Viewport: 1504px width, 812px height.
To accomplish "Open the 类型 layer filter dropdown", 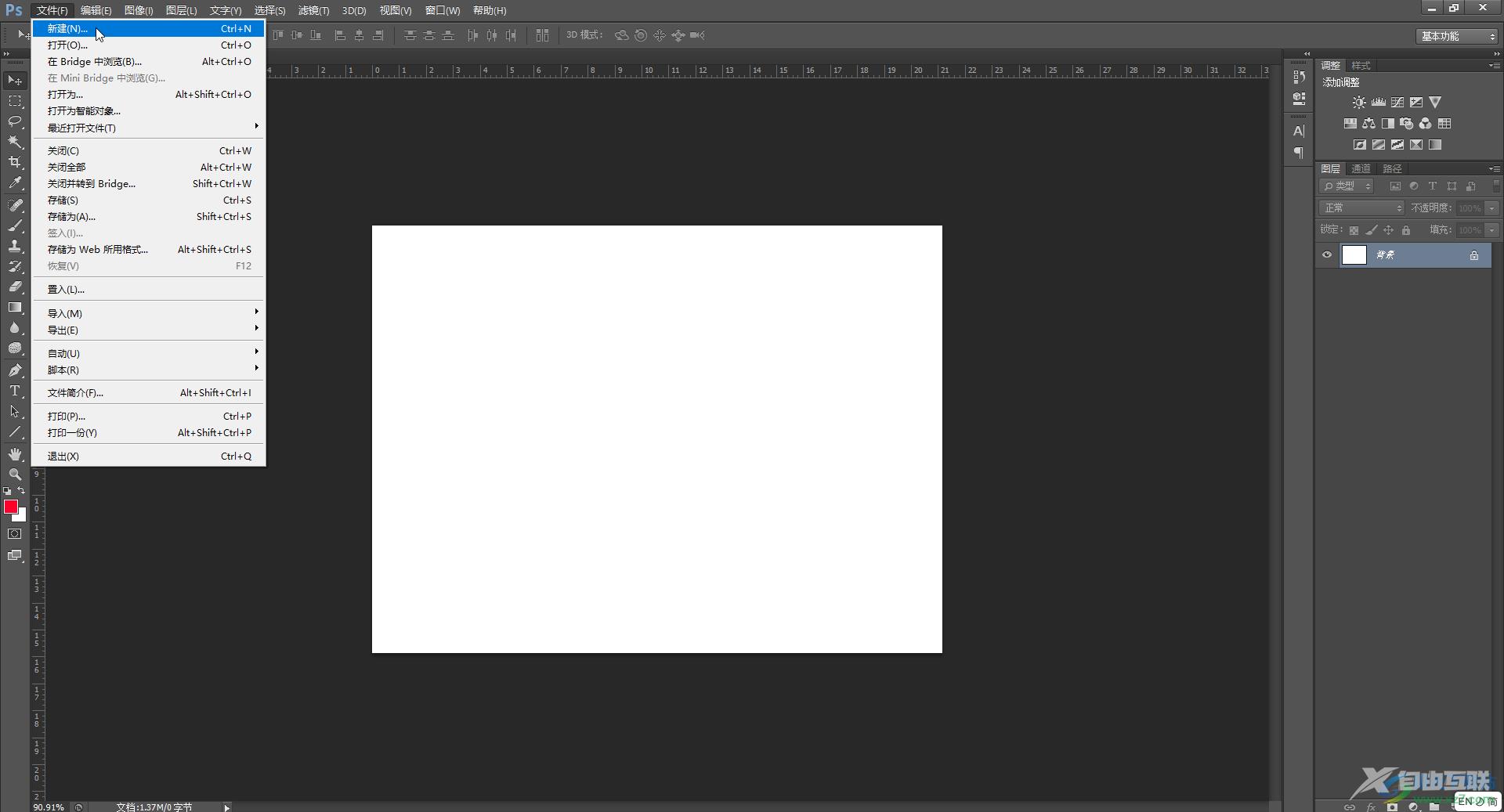I will 1347,186.
